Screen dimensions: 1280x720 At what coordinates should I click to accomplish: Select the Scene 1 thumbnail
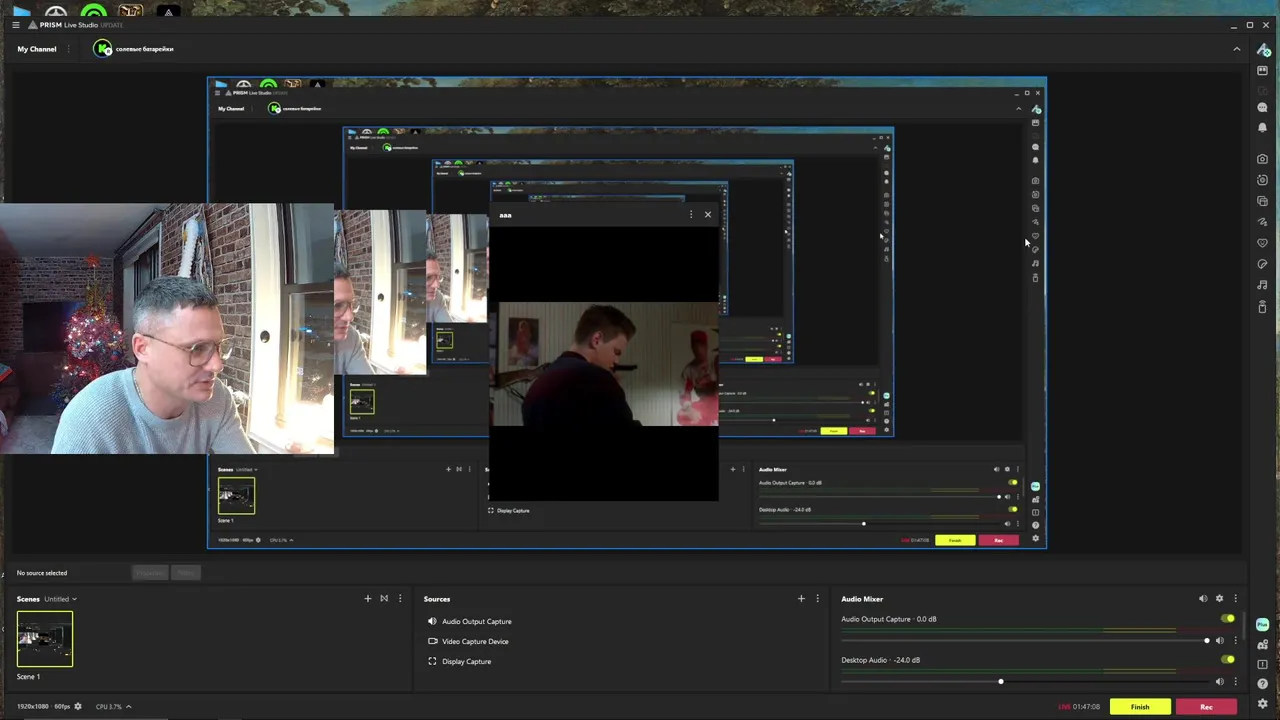pos(45,638)
